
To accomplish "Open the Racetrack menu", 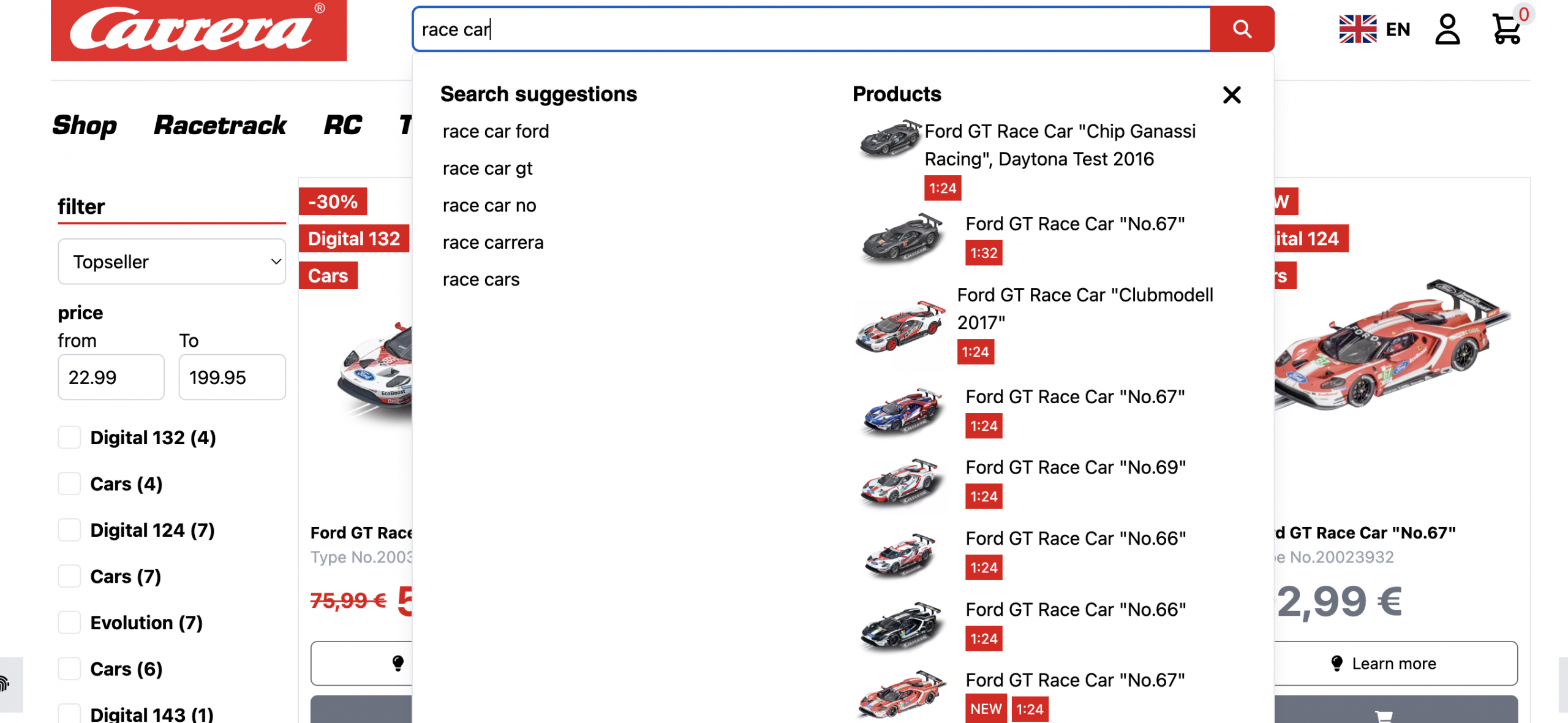I will click(x=220, y=126).
